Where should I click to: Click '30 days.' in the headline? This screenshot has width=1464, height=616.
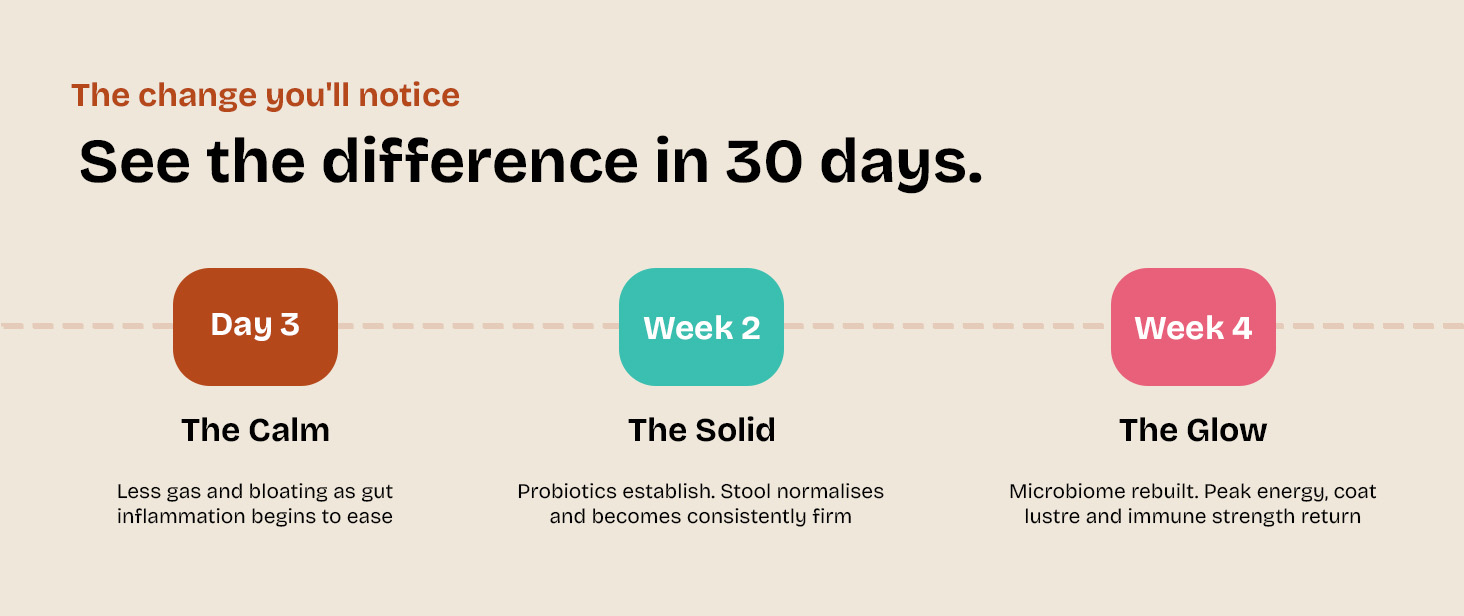854,163
